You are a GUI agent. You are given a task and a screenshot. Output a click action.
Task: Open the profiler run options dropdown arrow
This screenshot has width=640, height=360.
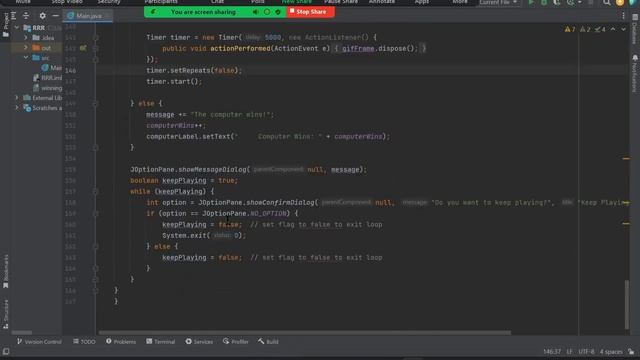[x=580, y=2]
